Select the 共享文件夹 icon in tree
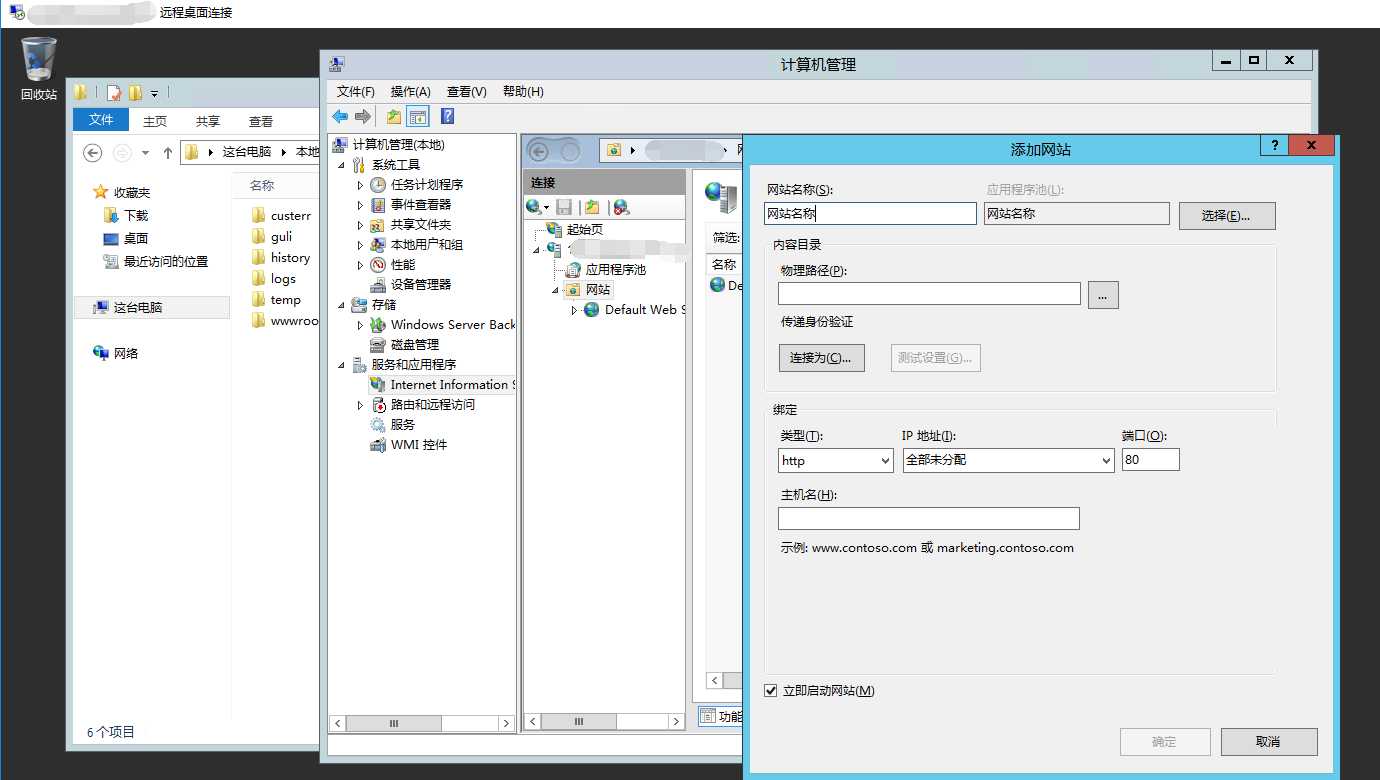 click(378, 225)
